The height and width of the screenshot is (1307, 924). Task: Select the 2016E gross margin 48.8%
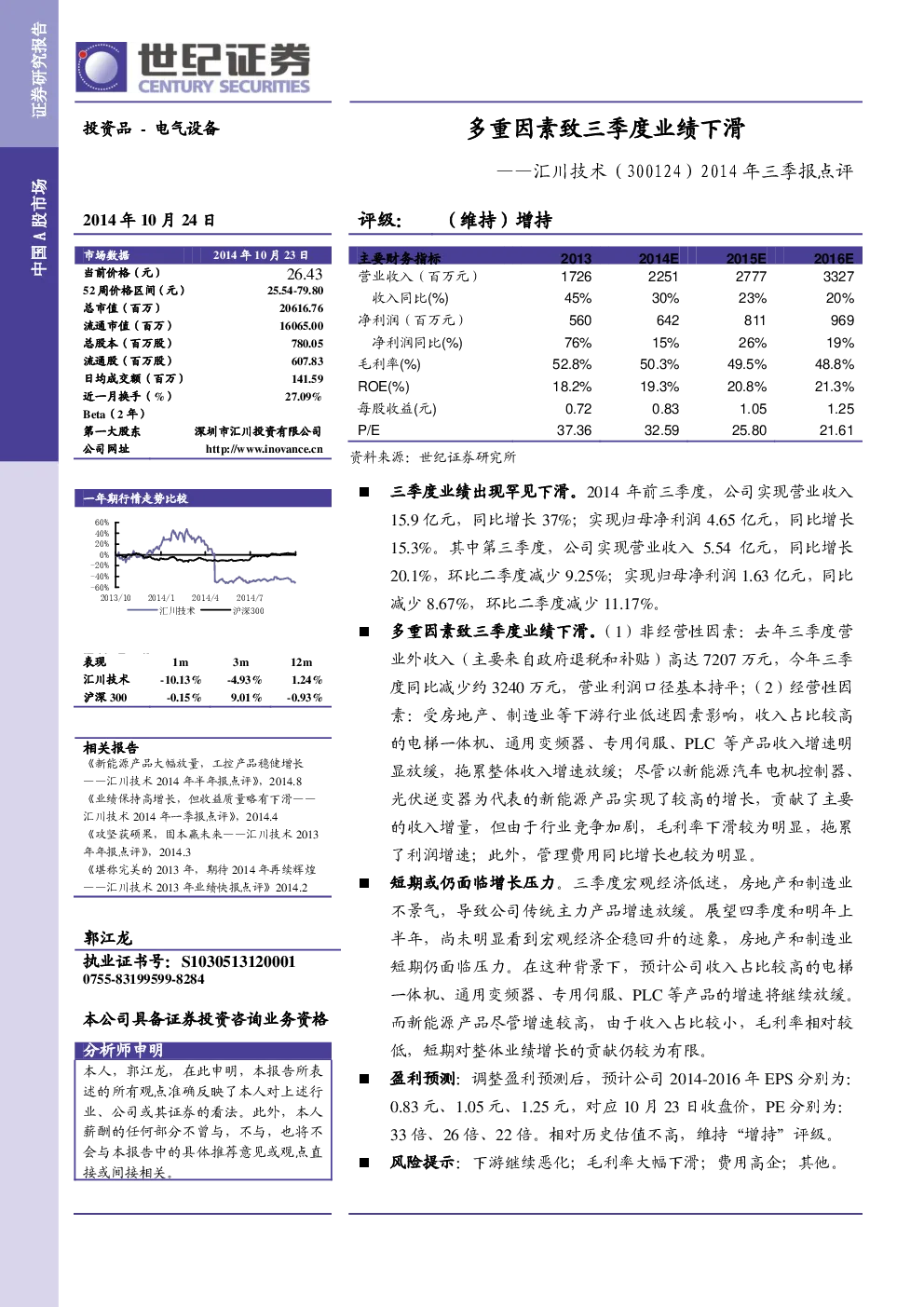pos(835,364)
